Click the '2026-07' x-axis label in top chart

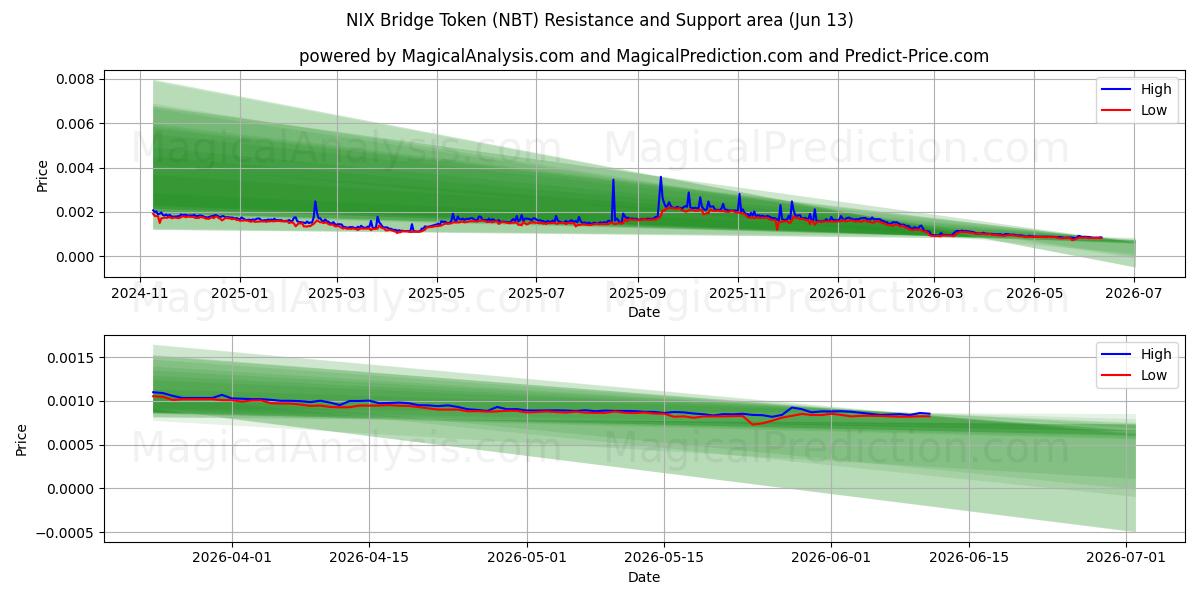(1134, 294)
